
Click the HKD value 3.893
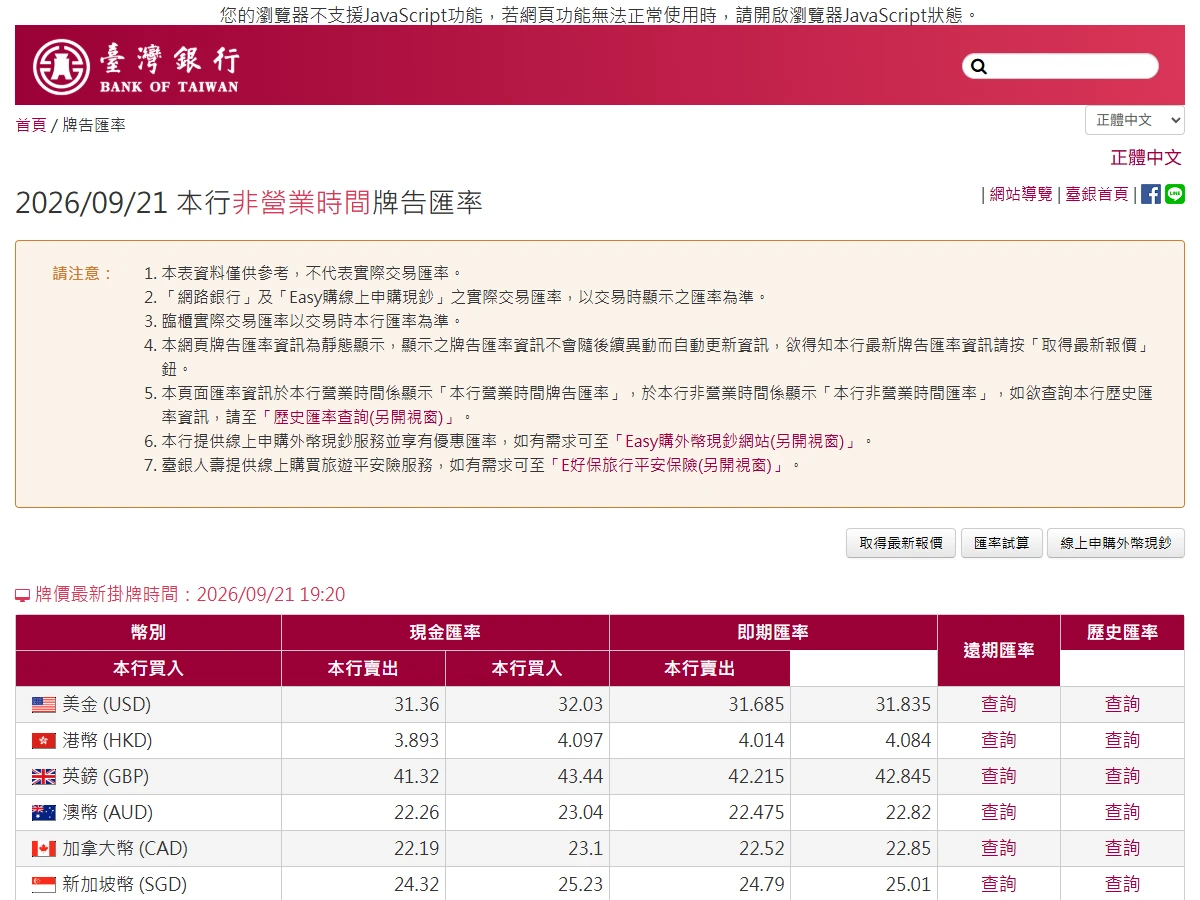click(x=416, y=740)
